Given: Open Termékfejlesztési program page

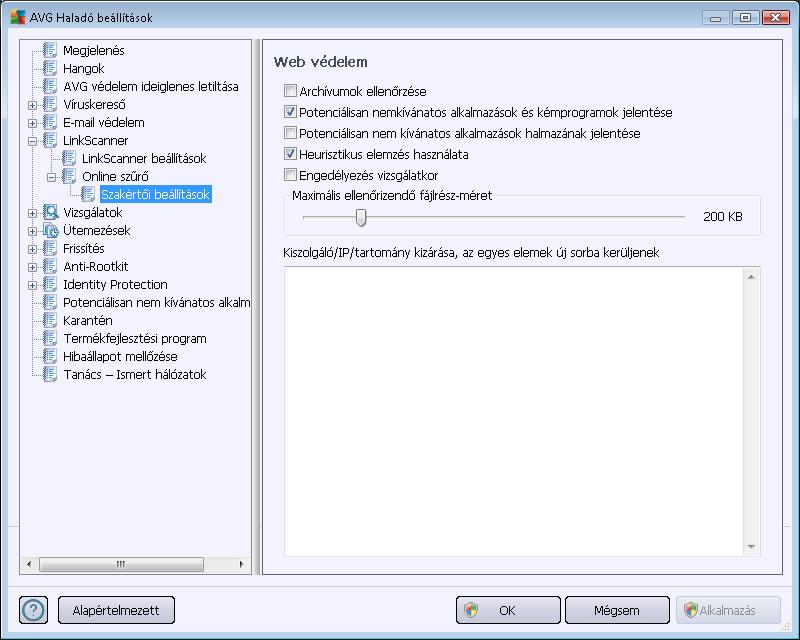Looking at the screenshot, I should 135,338.
